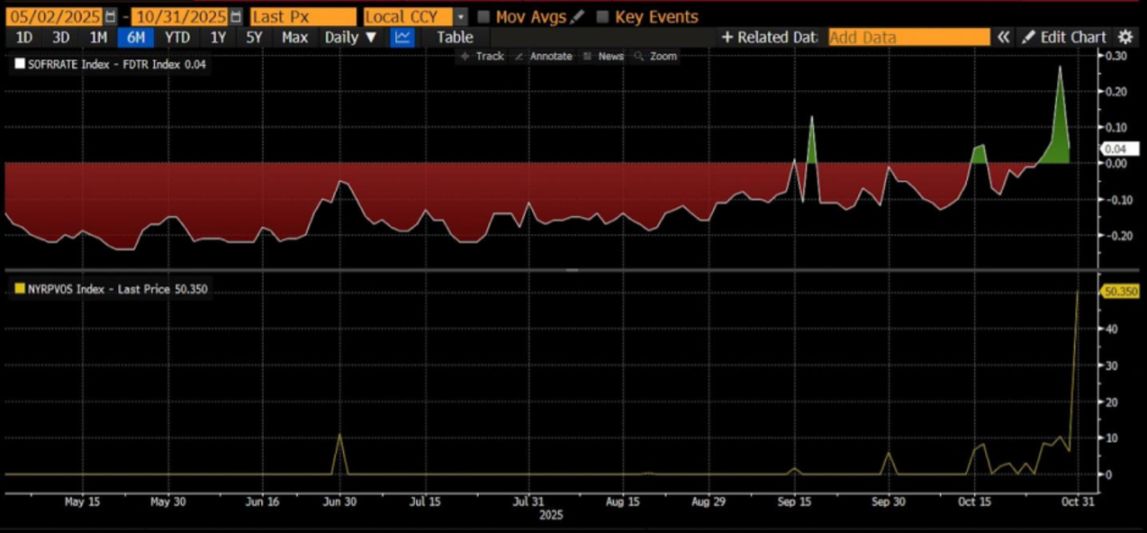Screen dimensions: 1147x533
Task: Open the start date calendar picker
Action: pos(110,17)
